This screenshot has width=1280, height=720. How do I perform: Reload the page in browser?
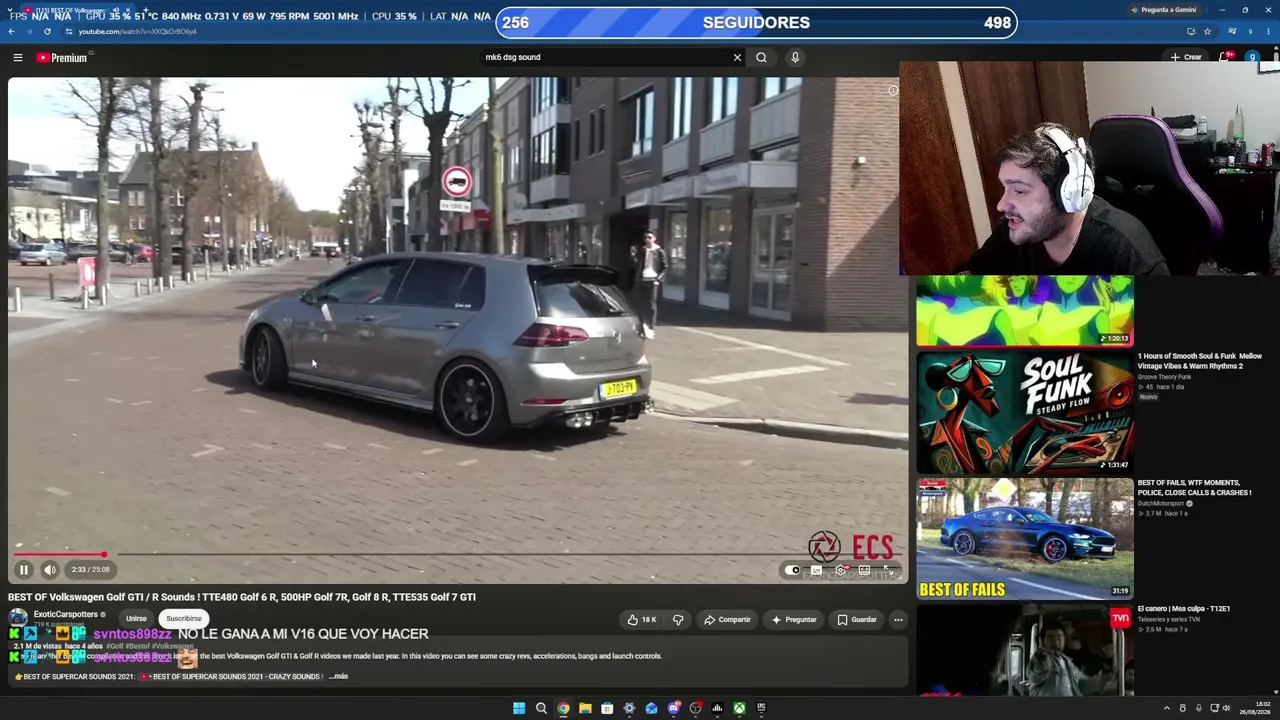coord(47,31)
